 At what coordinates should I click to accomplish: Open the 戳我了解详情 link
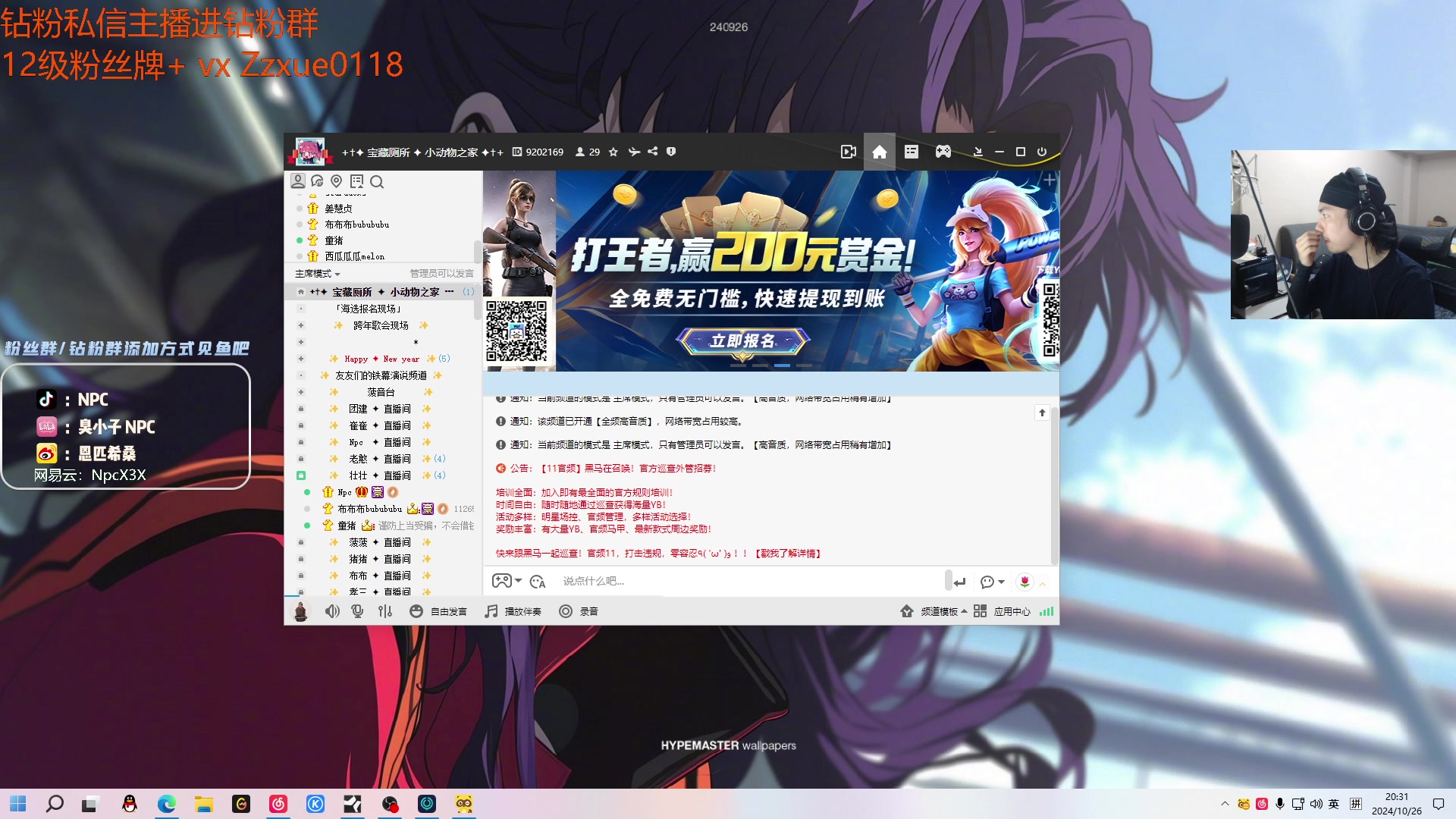788,554
